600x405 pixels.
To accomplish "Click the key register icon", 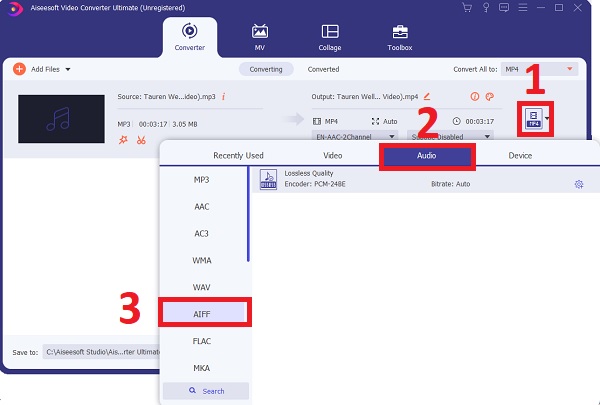I will (x=486, y=8).
